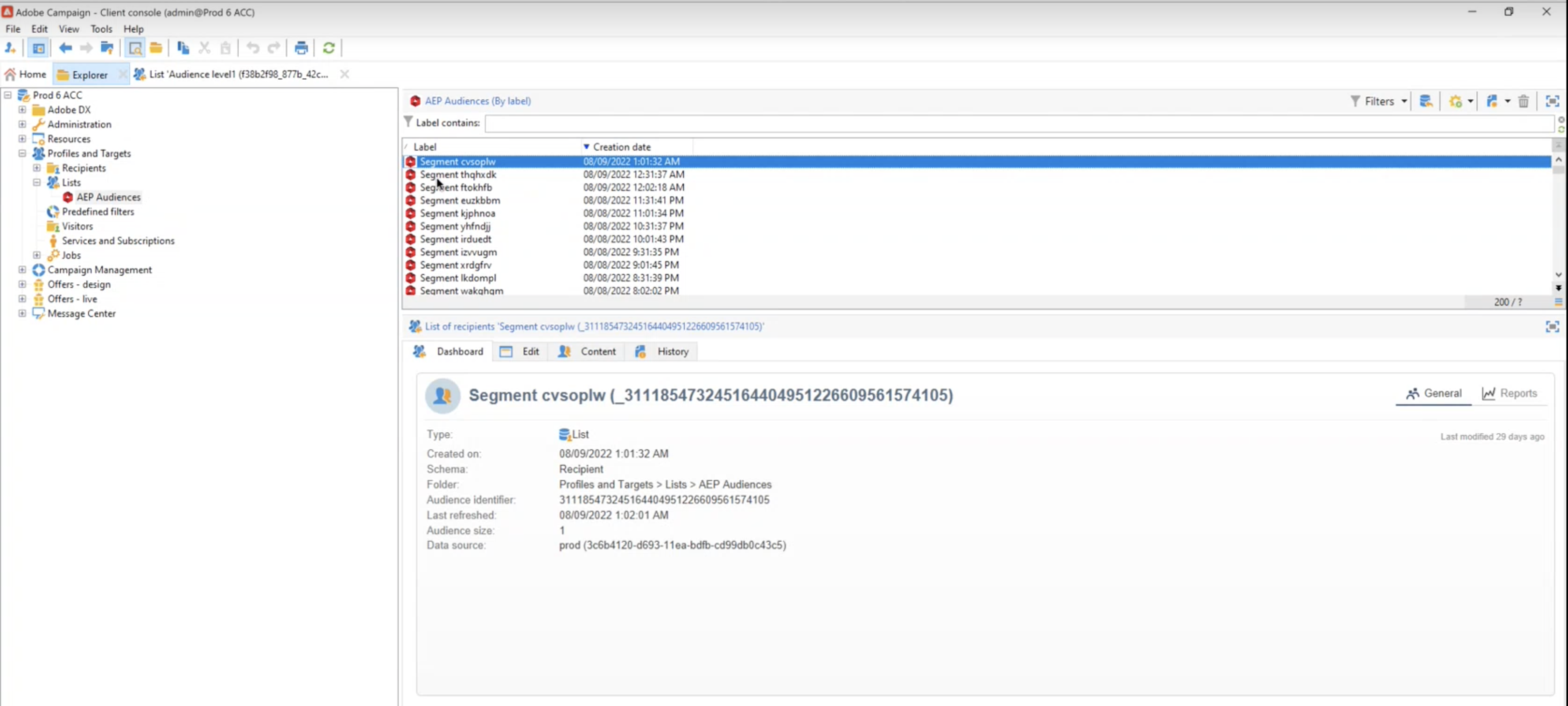
Task: Sort list by Creation date column header
Action: [x=622, y=147]
